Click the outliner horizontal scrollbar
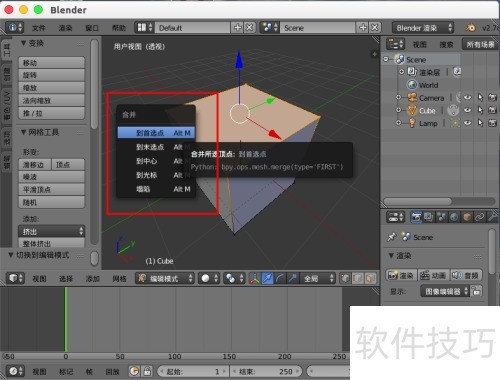The image size is (500, 380). pyautogui.click(x=418, y=201)
